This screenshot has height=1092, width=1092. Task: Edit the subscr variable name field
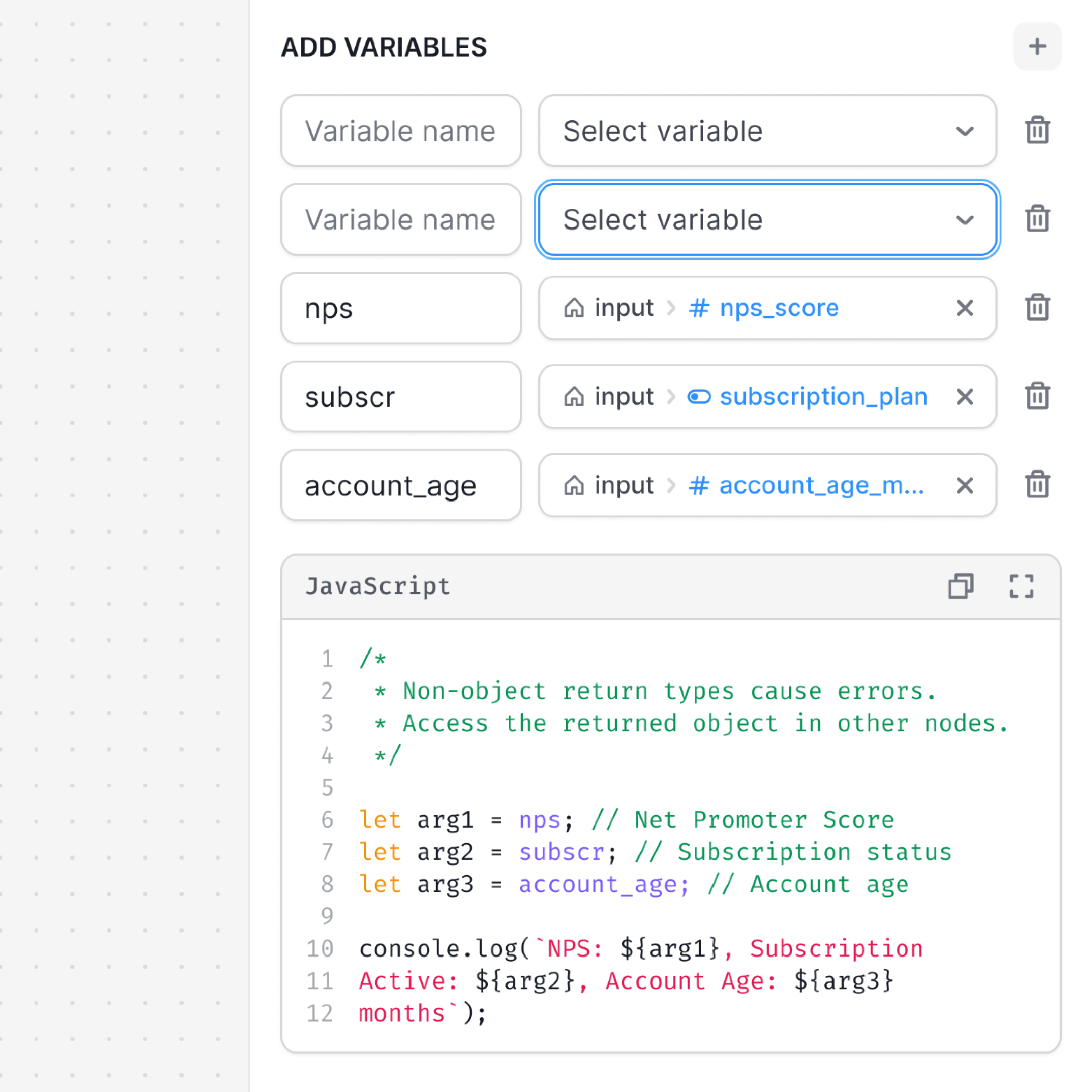coord(401,397)
